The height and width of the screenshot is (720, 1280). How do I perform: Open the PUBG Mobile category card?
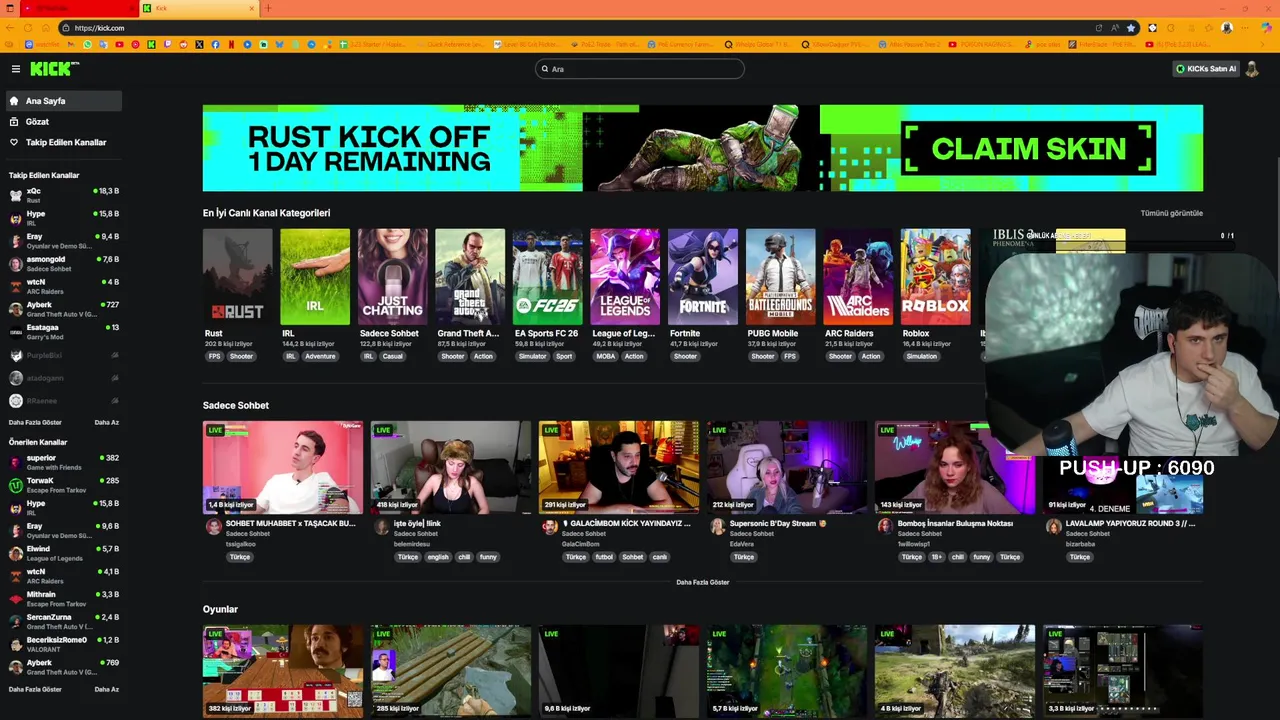780,277
